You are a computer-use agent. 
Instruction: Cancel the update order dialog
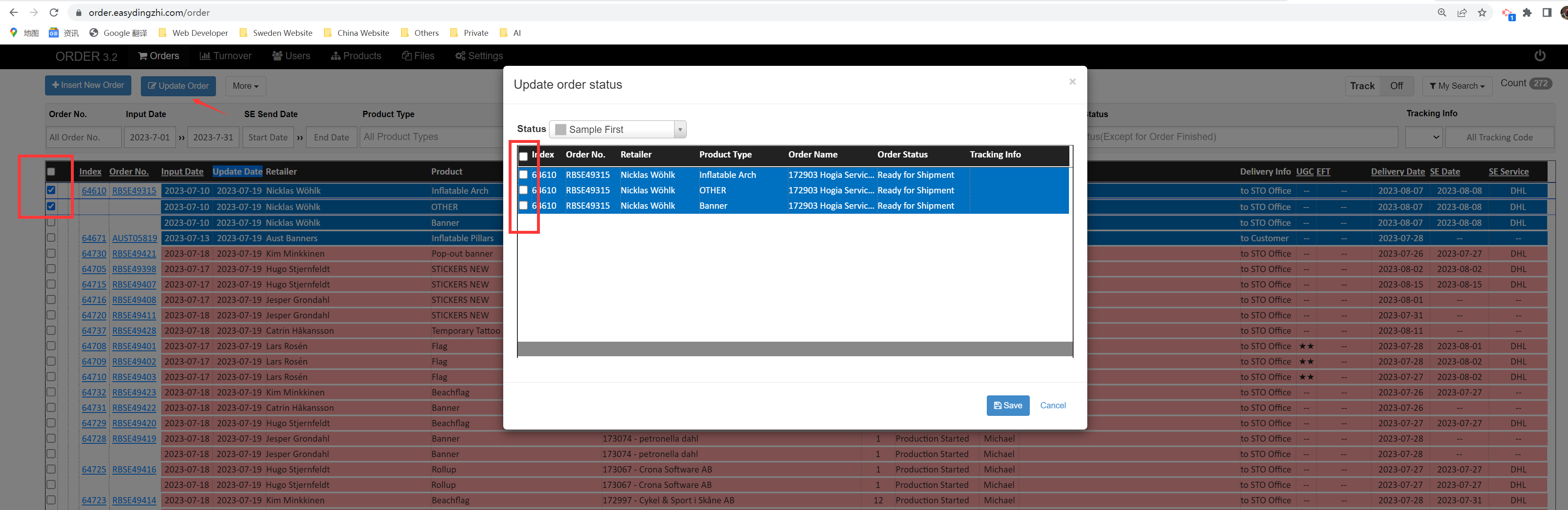click(1052, 405)
